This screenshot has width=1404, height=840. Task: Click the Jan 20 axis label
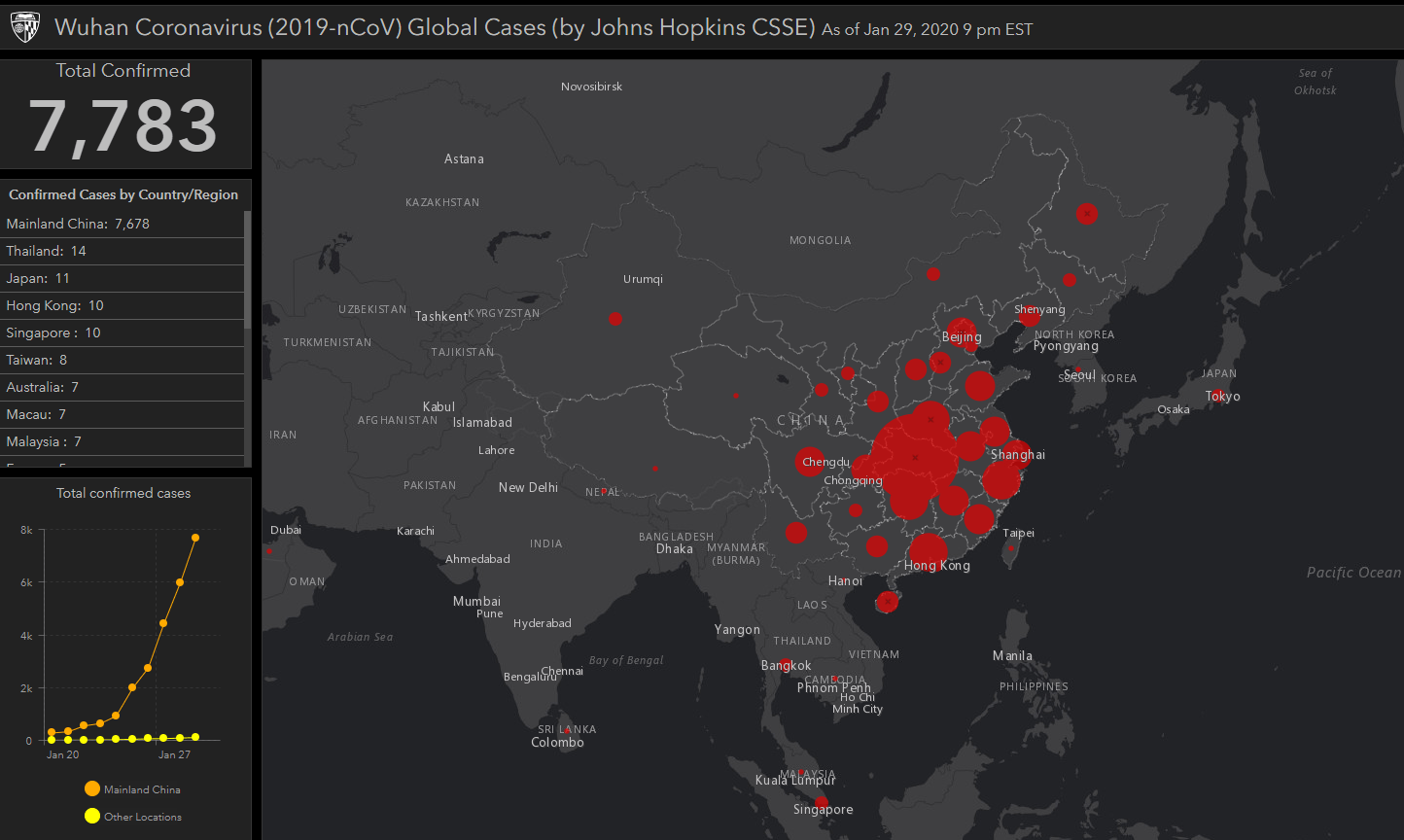(x=63, y=754)
